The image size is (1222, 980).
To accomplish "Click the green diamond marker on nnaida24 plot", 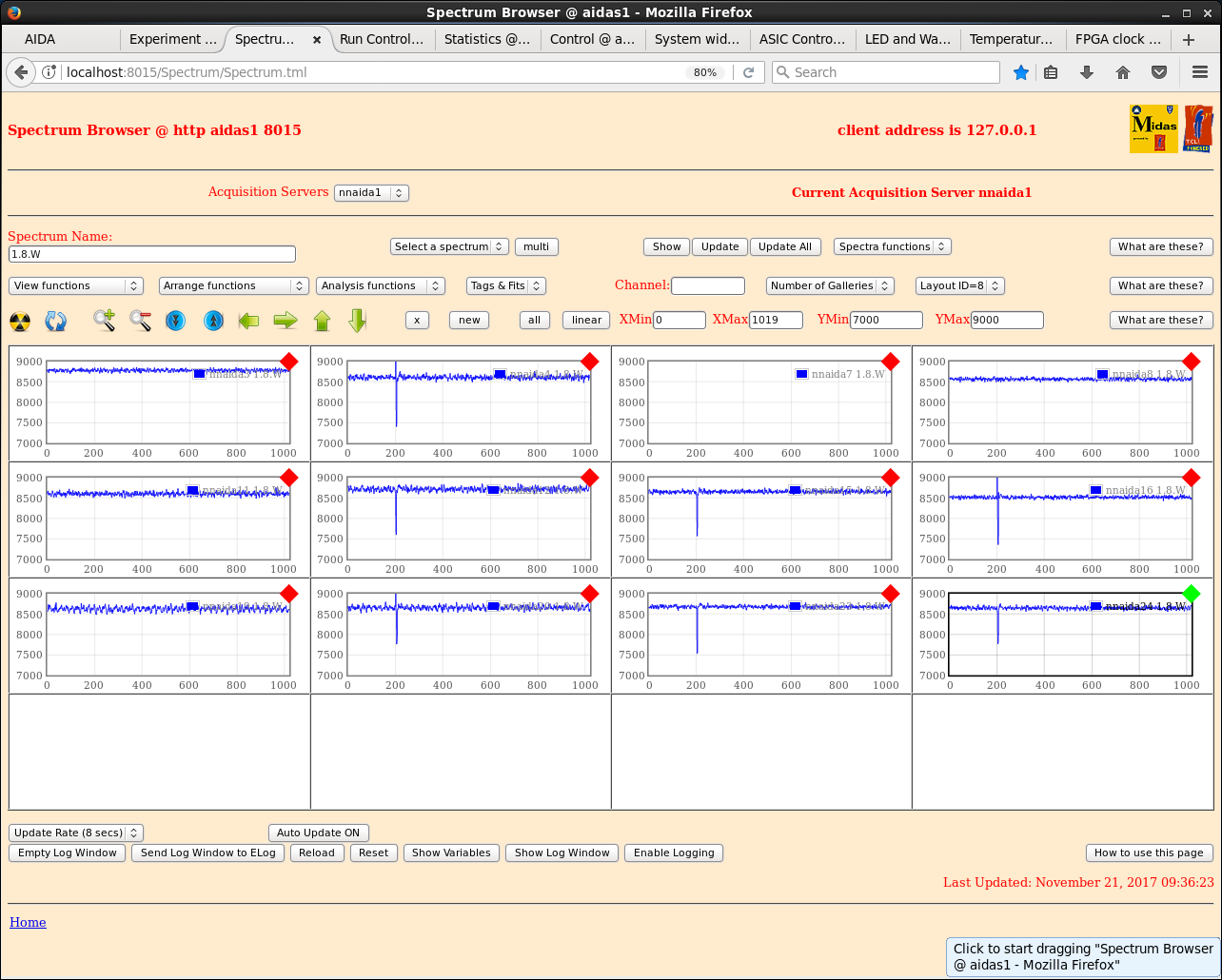I will pyautogui.click(x=1191, y=594).
